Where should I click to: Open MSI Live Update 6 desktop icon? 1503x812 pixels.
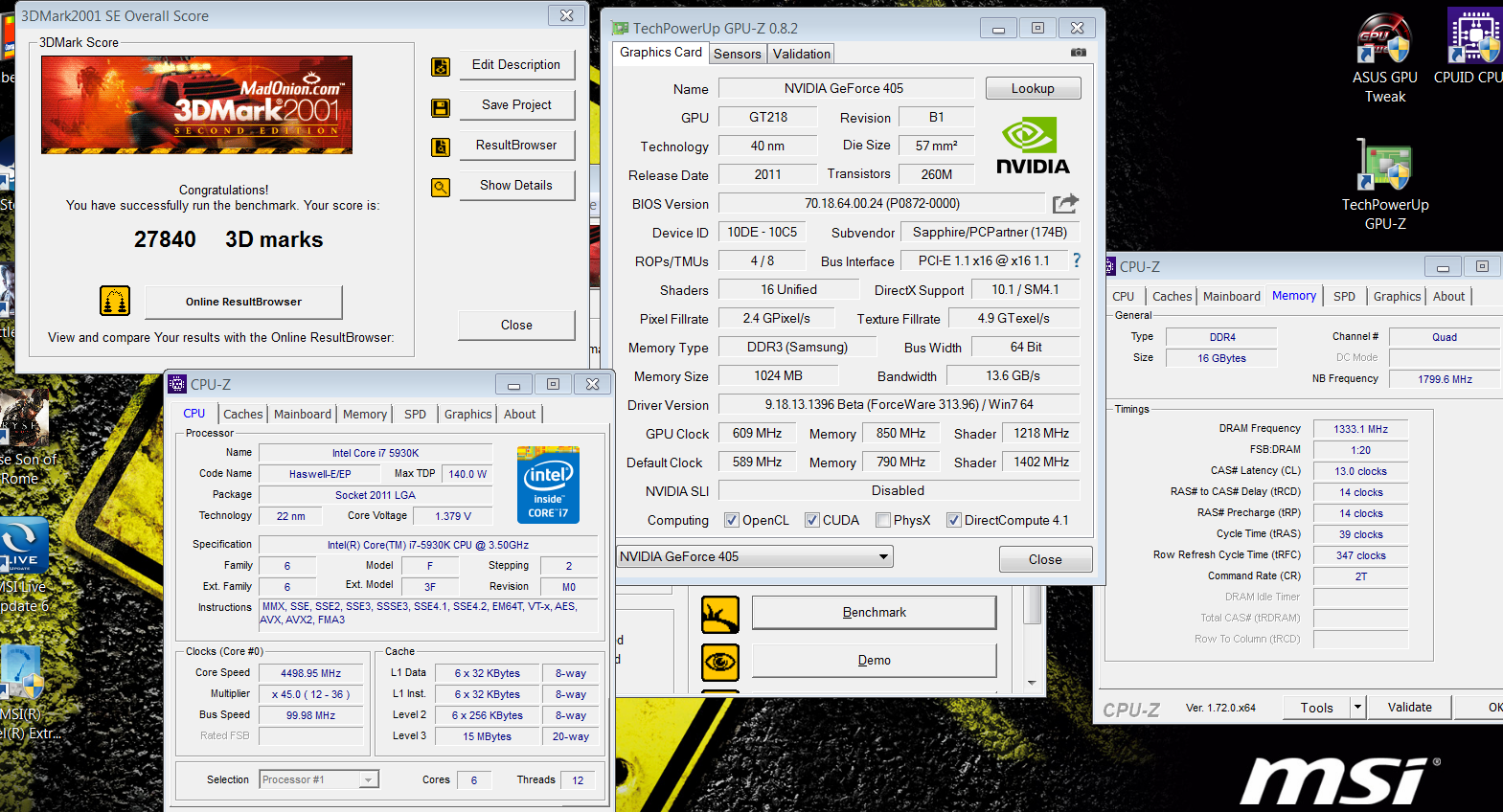[23, 565]
